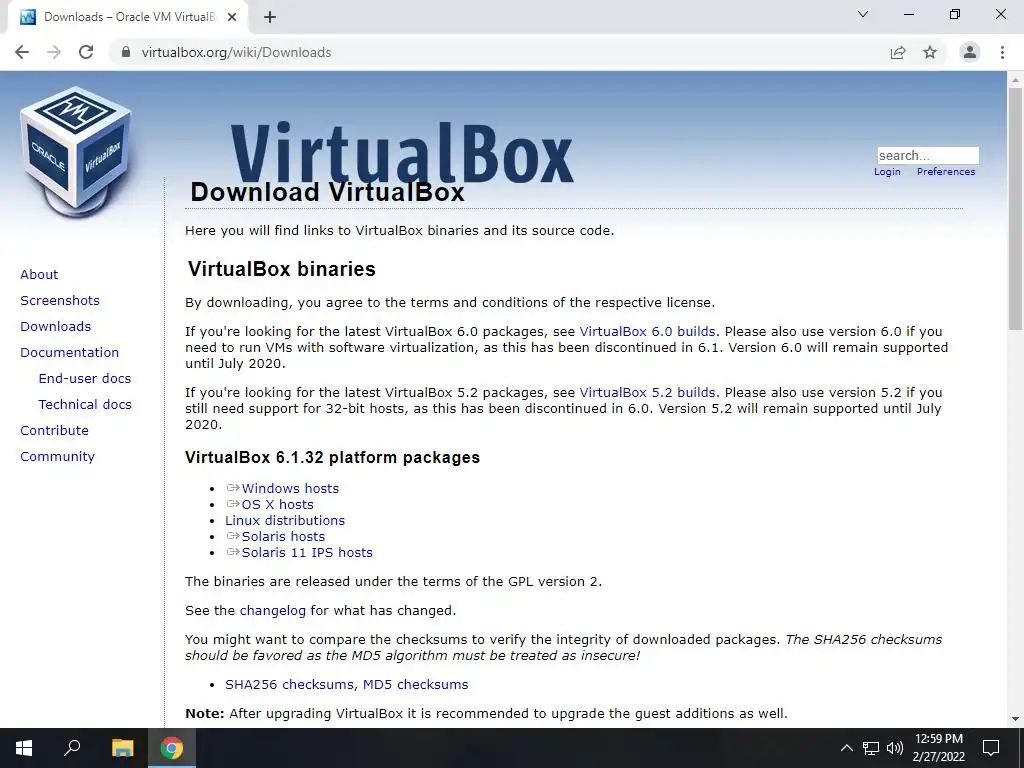The image size is (1024, 768).
Task: Open the Windows Start menu
Action: point(24,748)
